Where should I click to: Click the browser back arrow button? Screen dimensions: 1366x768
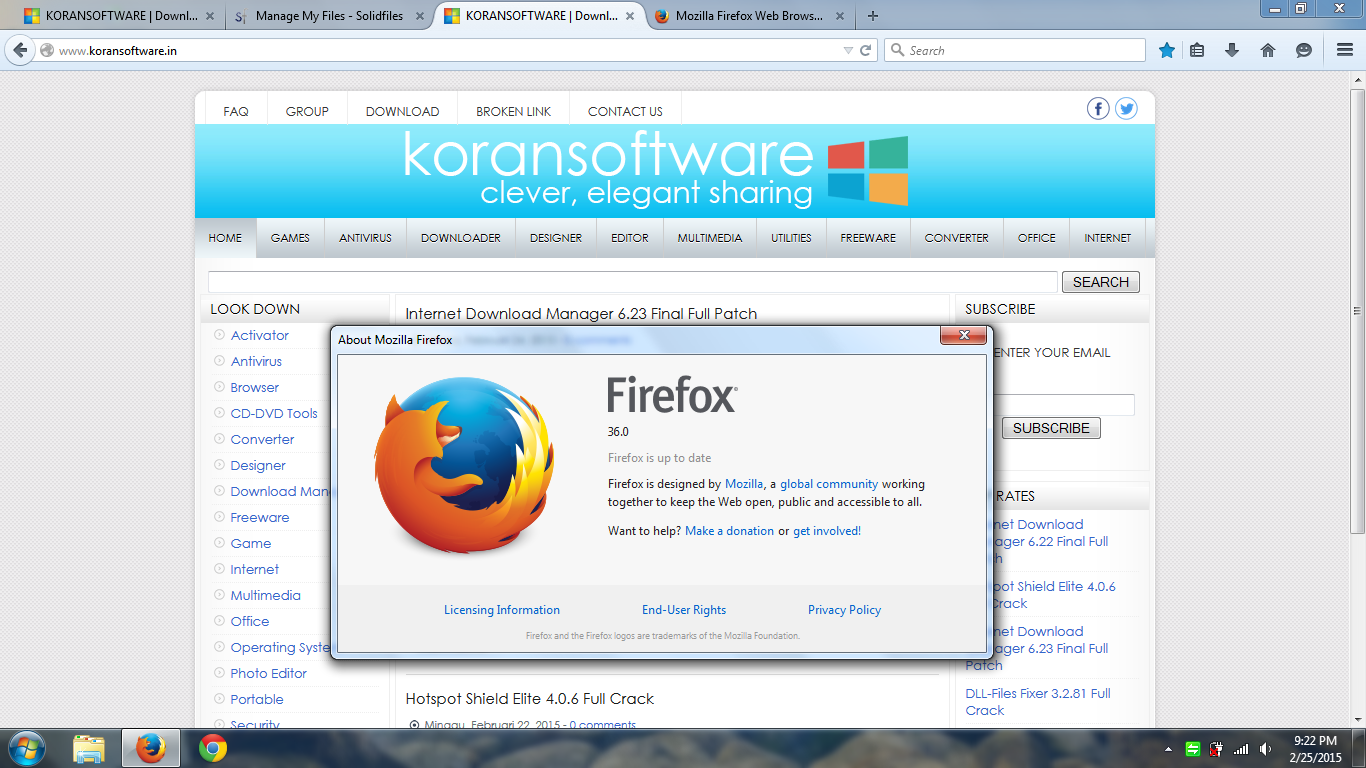click(x=20, y=50)
